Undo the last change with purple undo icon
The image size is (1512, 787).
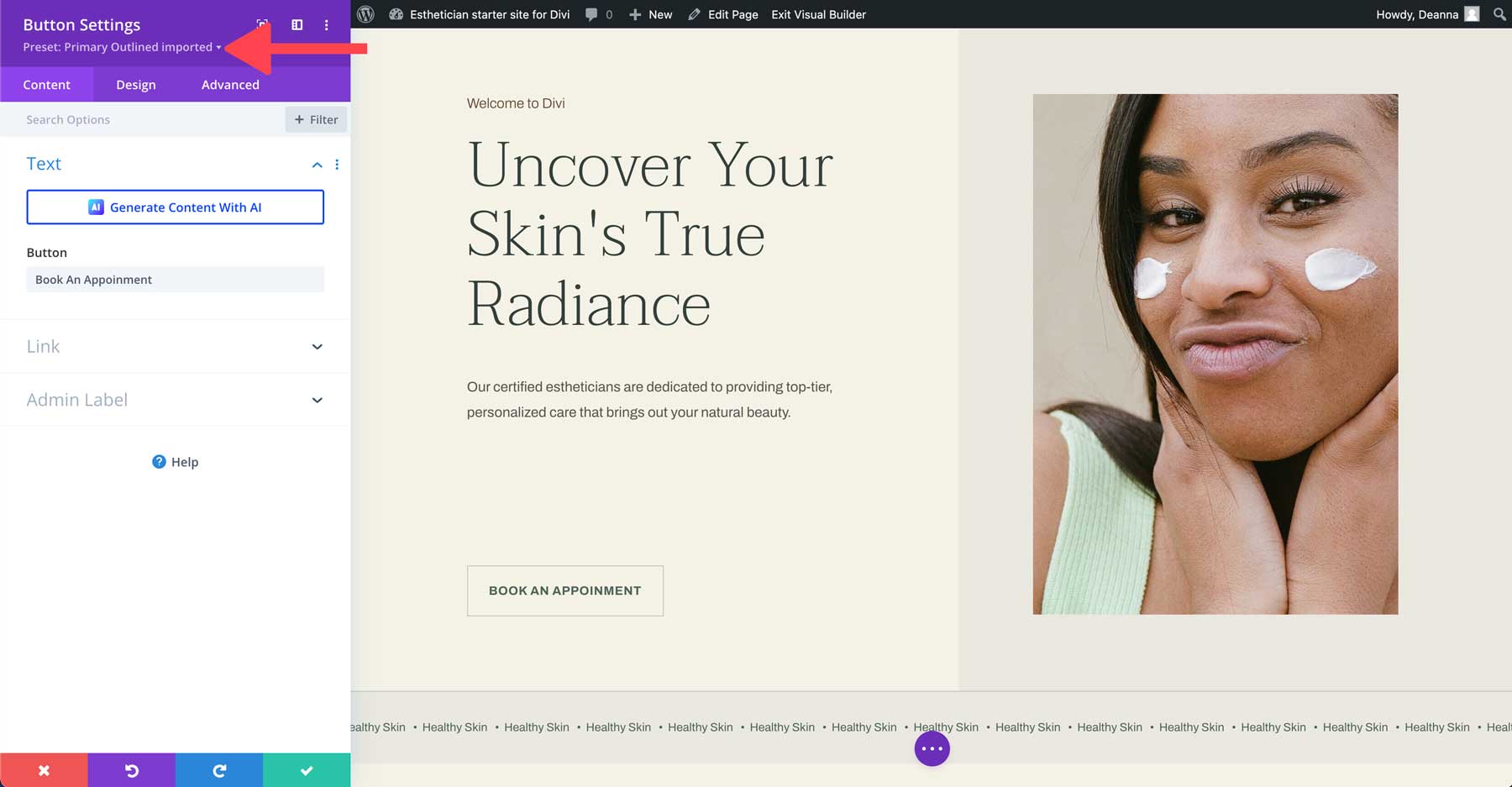tap(131, 769)
